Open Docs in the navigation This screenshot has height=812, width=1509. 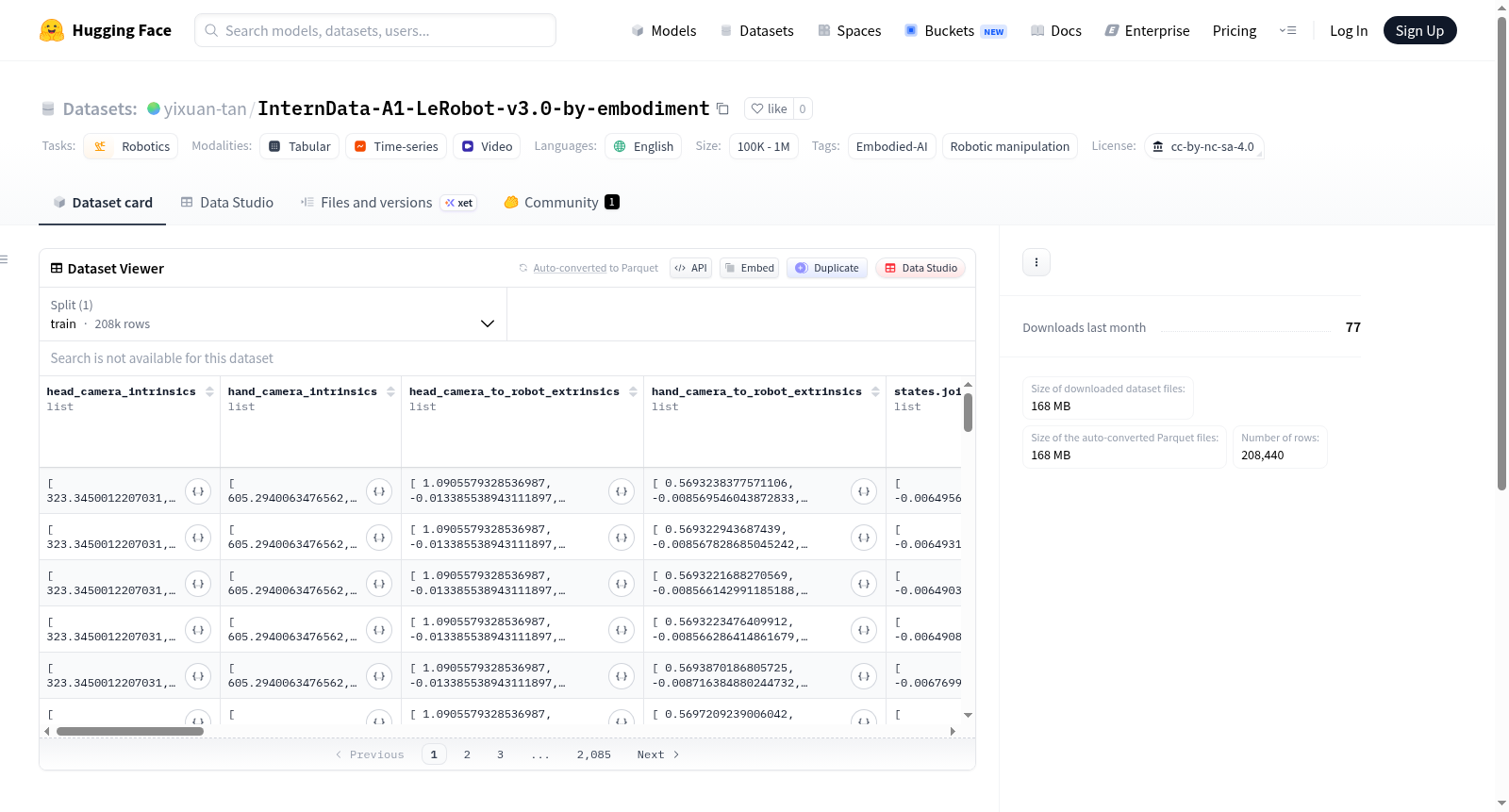1055,30
